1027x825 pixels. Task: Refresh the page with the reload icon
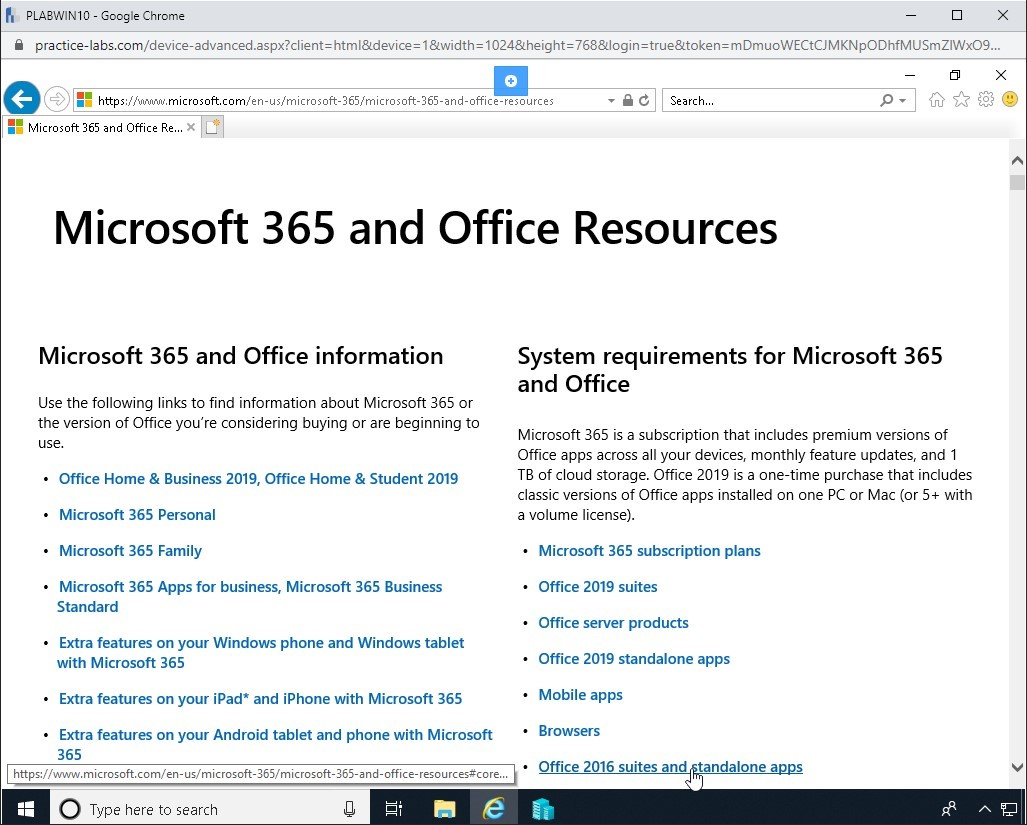click(644, 100)
